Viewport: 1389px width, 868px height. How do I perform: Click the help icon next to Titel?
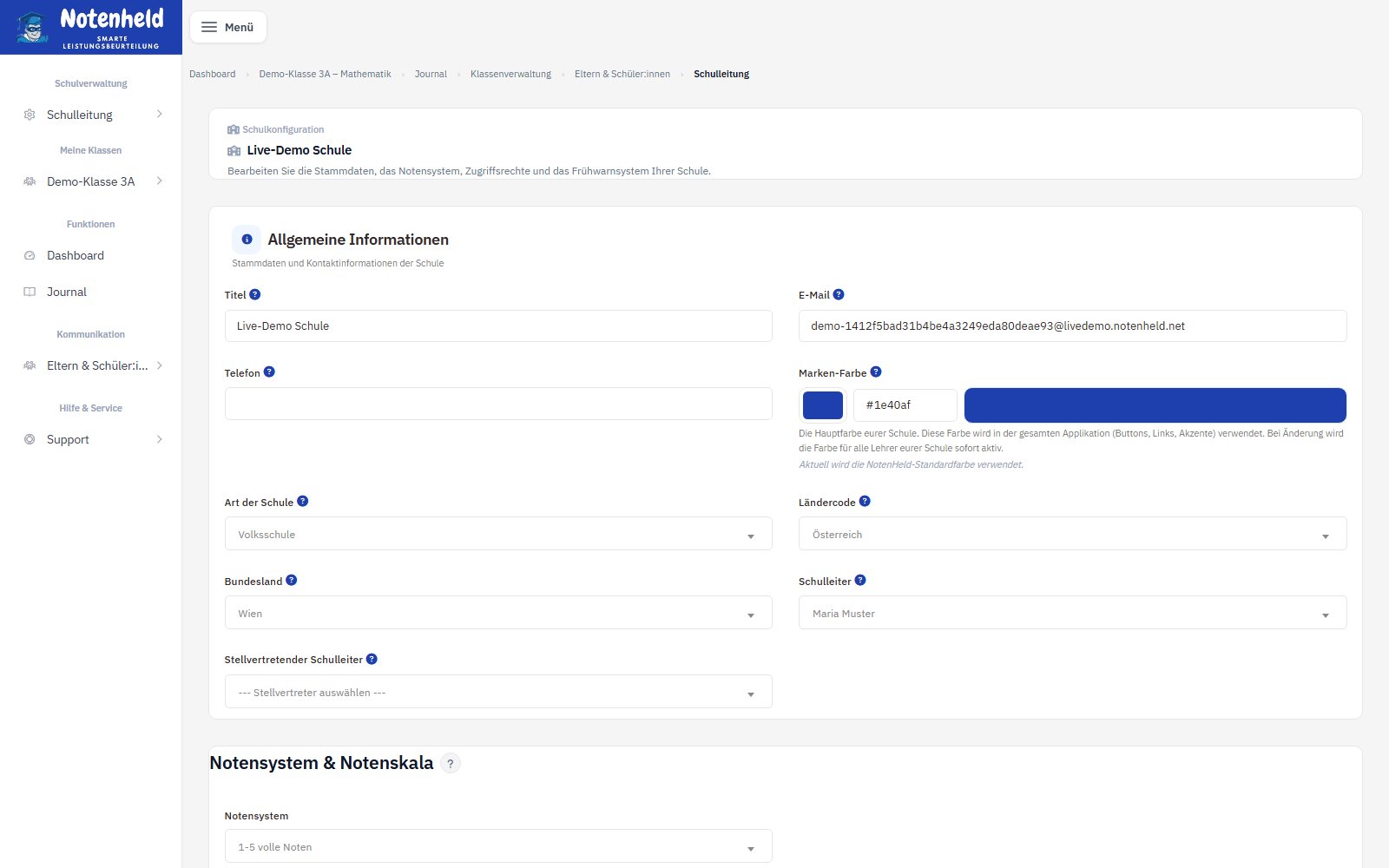[x=254, y=294]
